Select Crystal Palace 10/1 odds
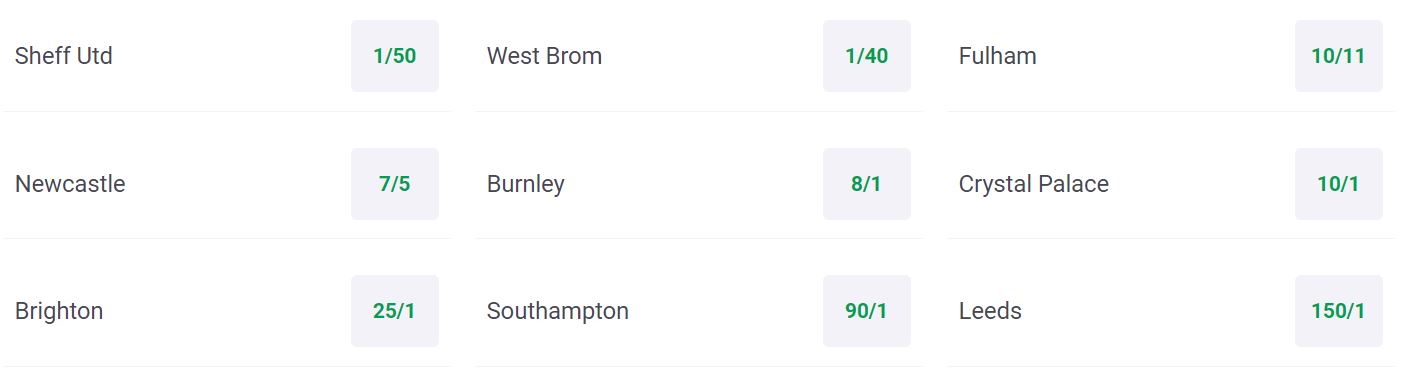1401x387 pixels. pos(1339,184)
